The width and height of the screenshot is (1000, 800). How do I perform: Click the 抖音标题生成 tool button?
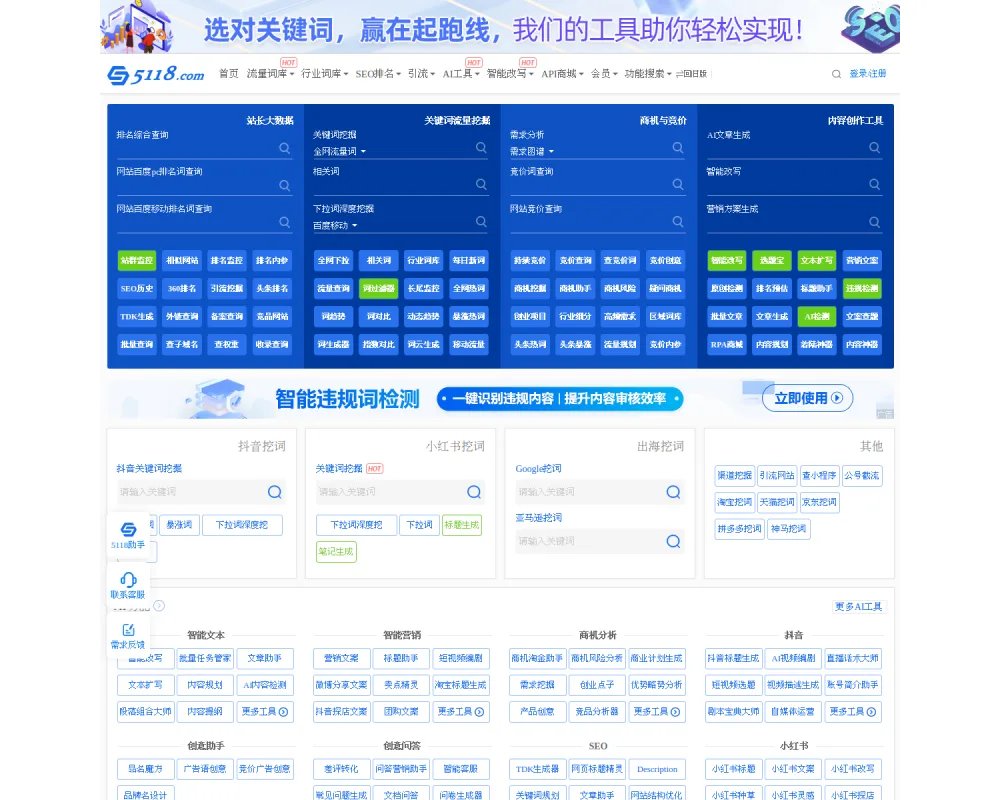click(734, 658)
